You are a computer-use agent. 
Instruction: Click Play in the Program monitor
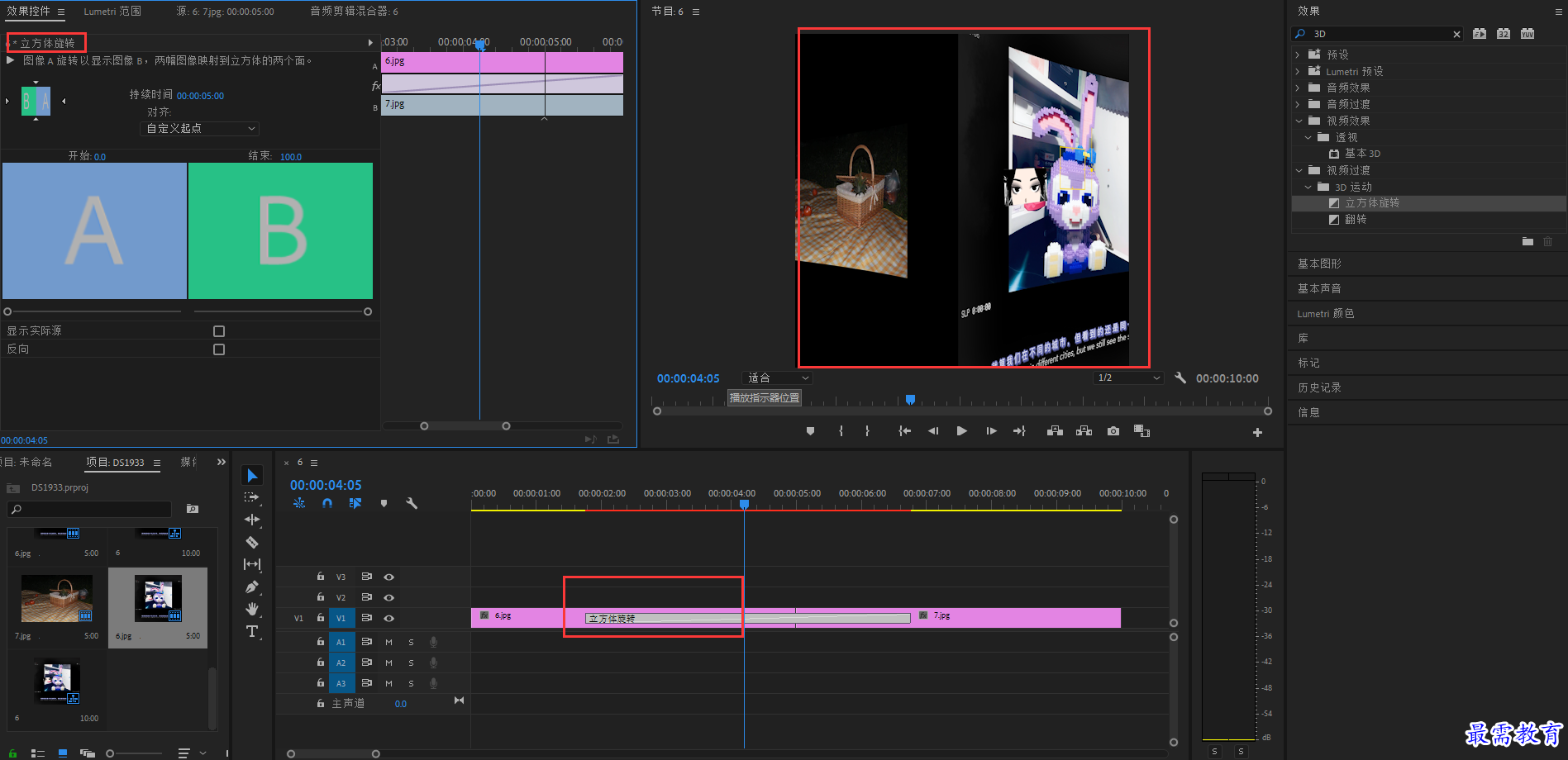[x=961, y=431]
